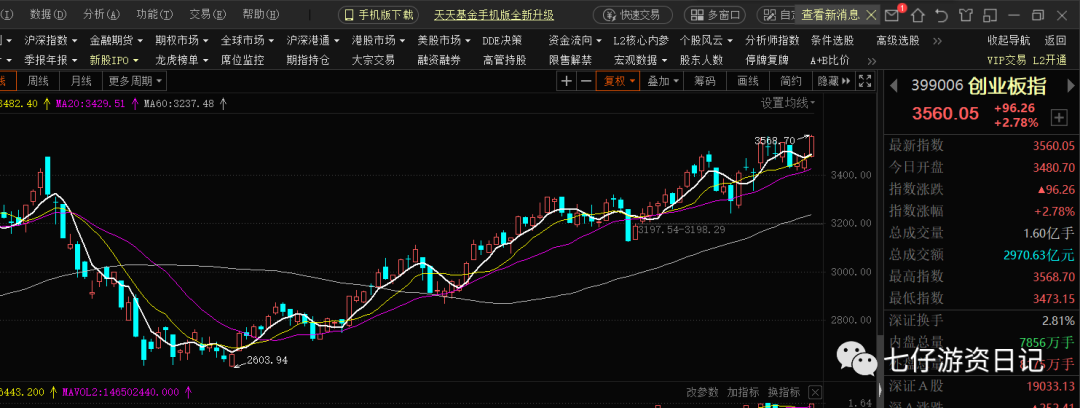
Task: Go to the home page icon
Action: pos(918,14)
